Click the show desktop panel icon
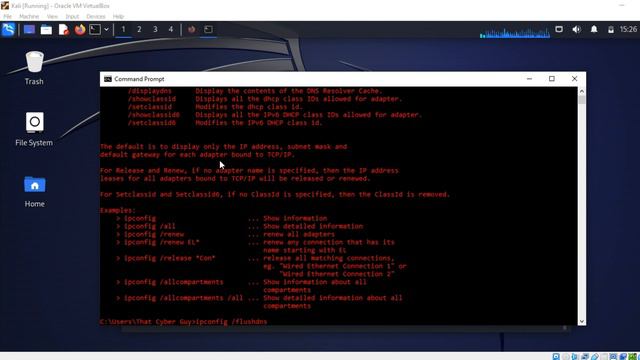 pos(29,29)
